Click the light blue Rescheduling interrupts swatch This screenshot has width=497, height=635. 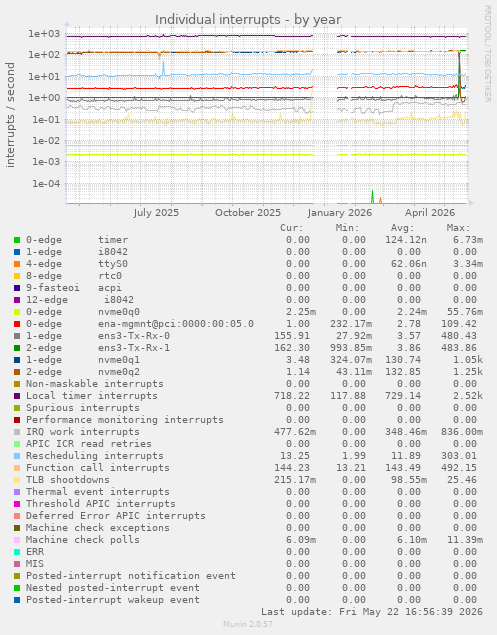[x=17, y=456]
